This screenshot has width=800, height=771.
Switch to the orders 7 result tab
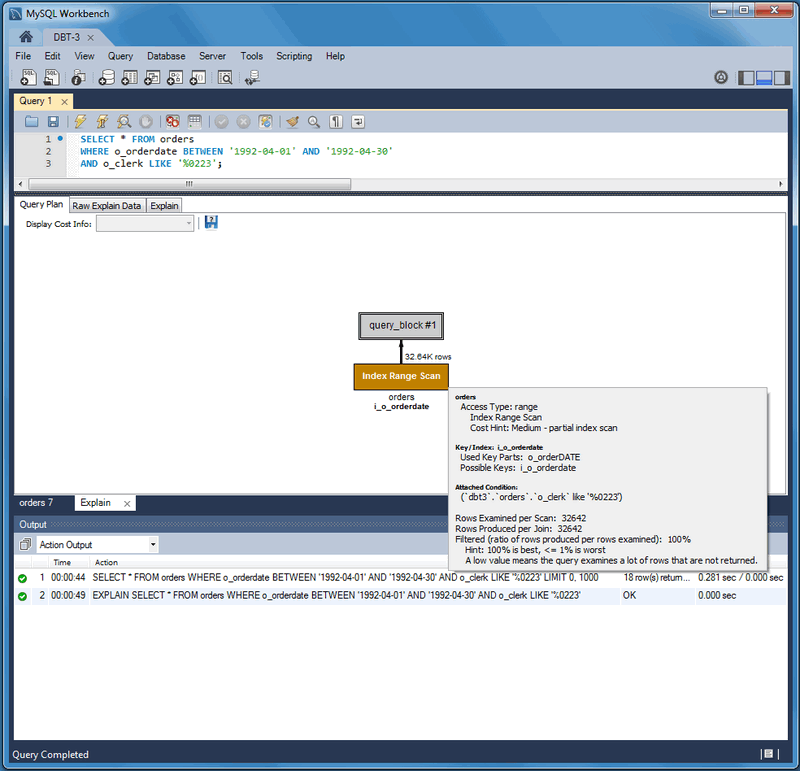coord(36,503)
